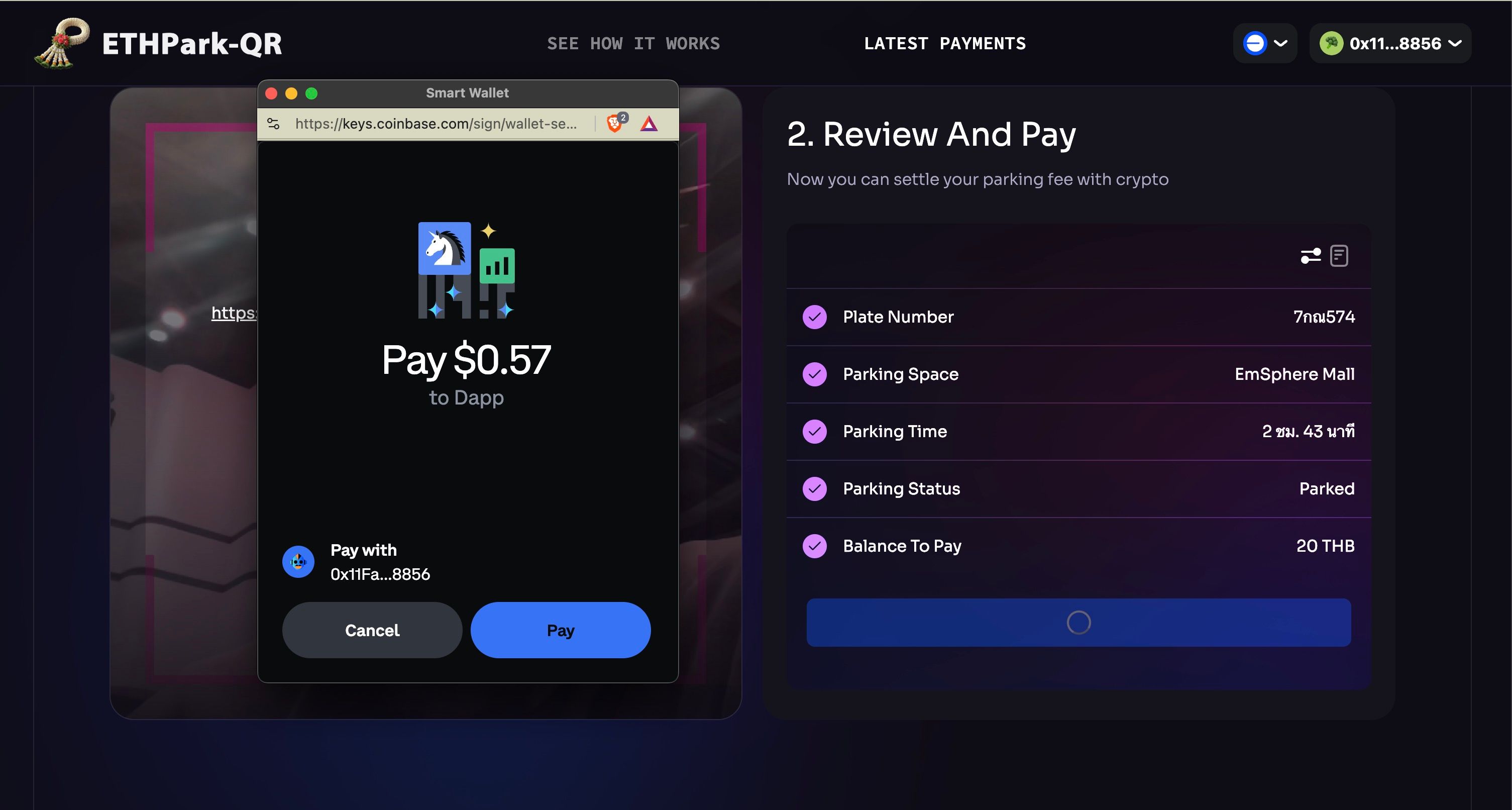
Task: Click the Brave Rewards triangle icon
Action: click(x=649, y=124)
